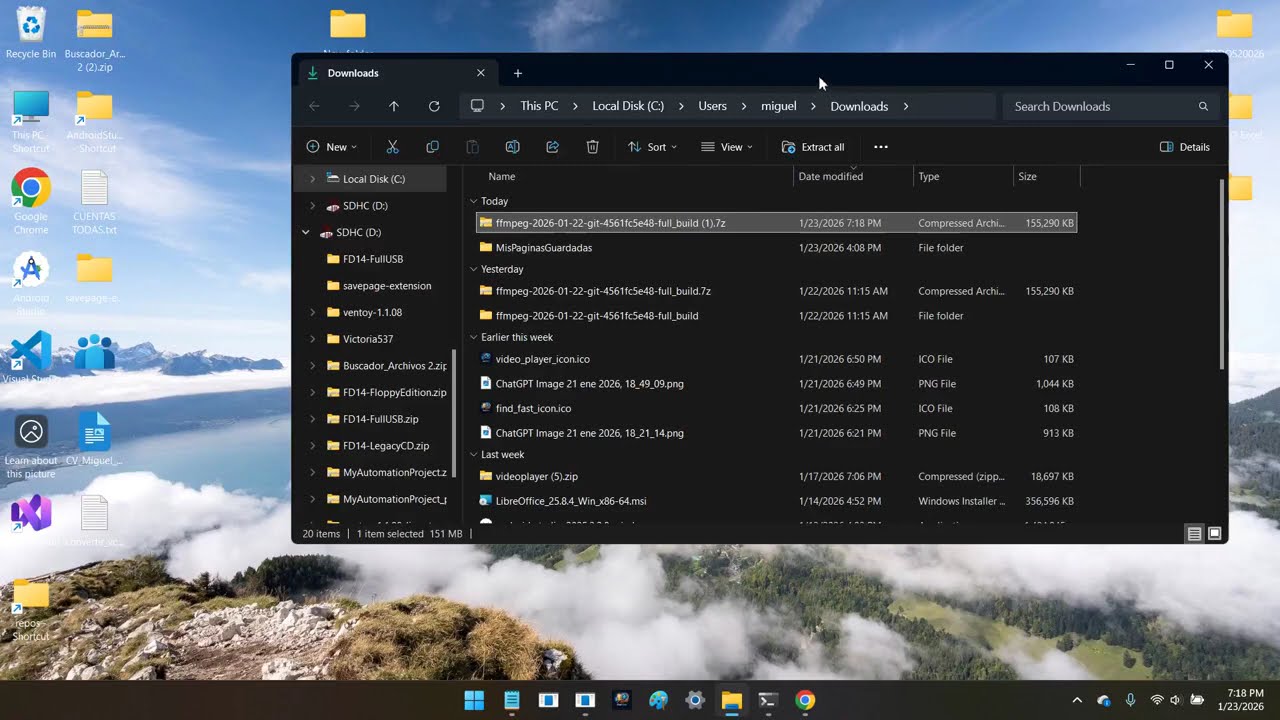1280x720 pixels.
Task: Click Local Disk (C:) breadcrumb
Action: tap(628, 106)
